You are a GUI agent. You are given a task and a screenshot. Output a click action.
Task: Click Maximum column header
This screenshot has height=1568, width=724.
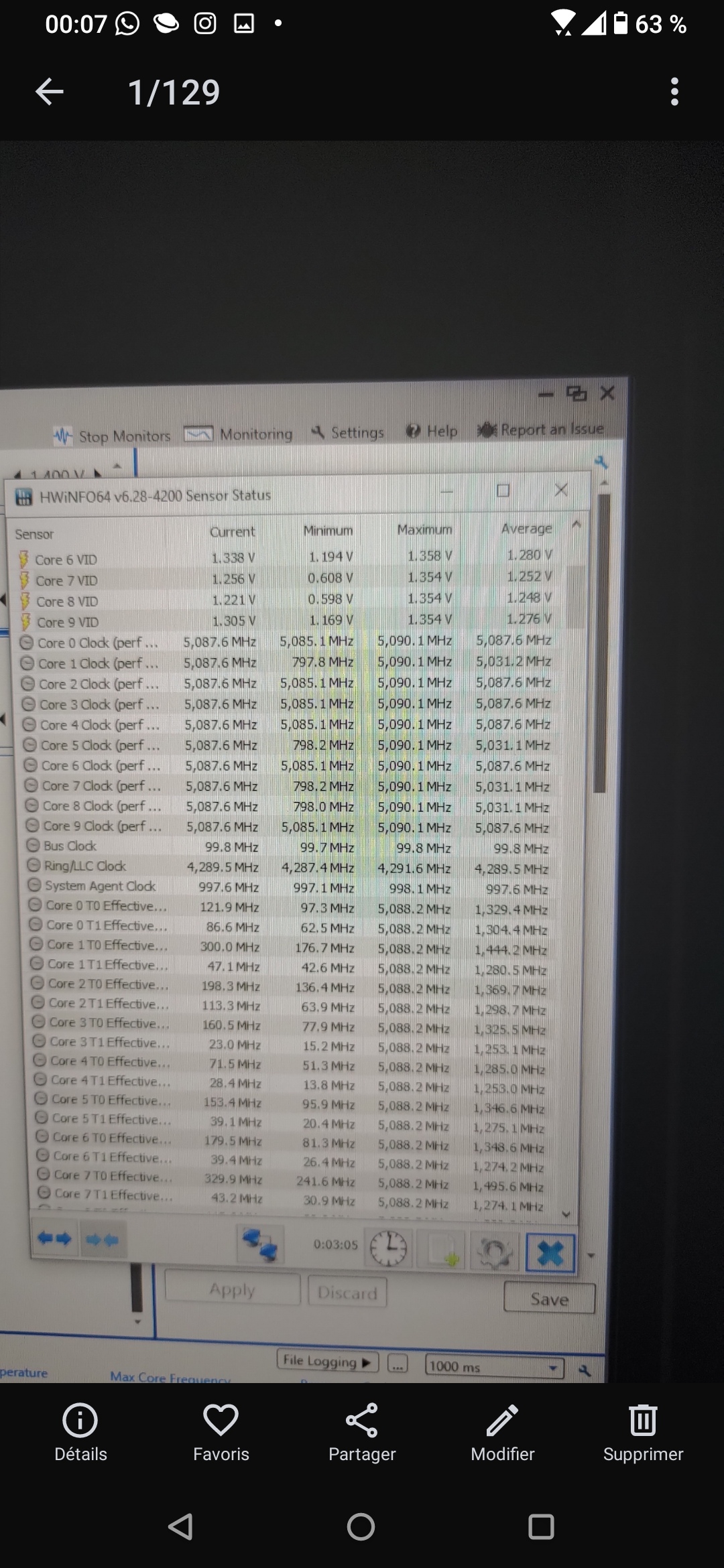(x=424, y=529)
